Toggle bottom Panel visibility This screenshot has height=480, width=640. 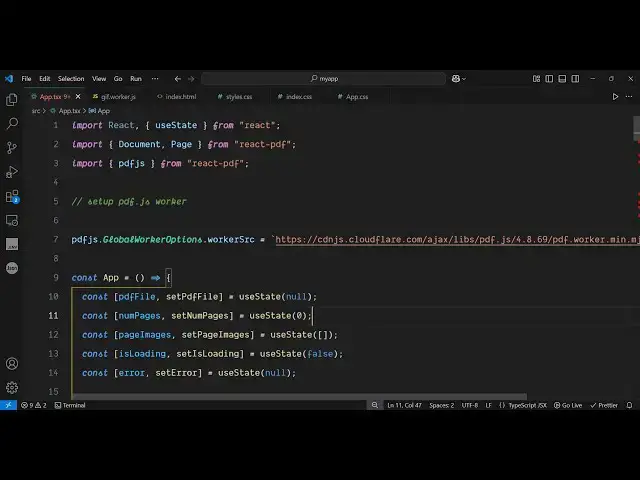coord(562,79)
